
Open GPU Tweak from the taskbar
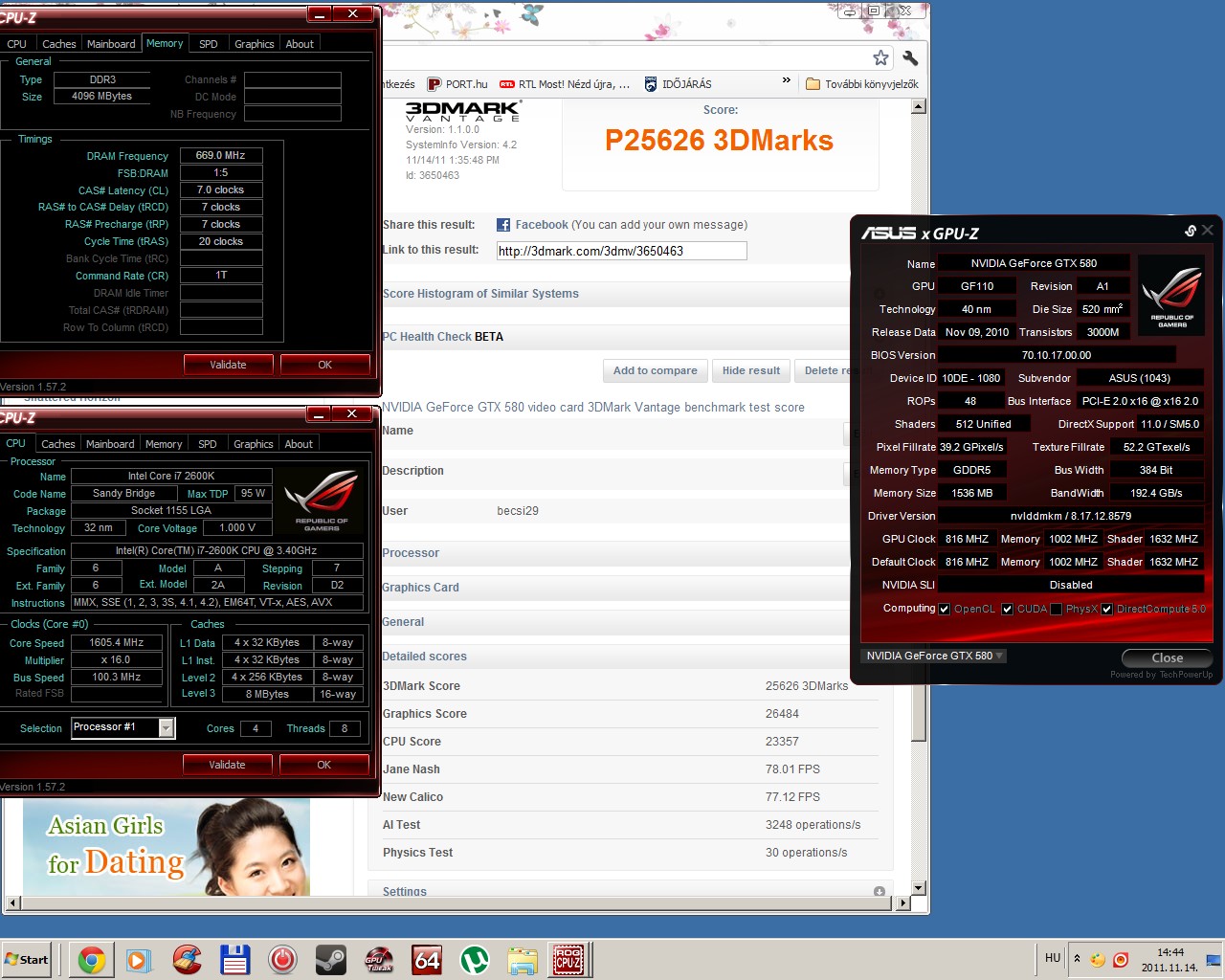pos(379,959)
